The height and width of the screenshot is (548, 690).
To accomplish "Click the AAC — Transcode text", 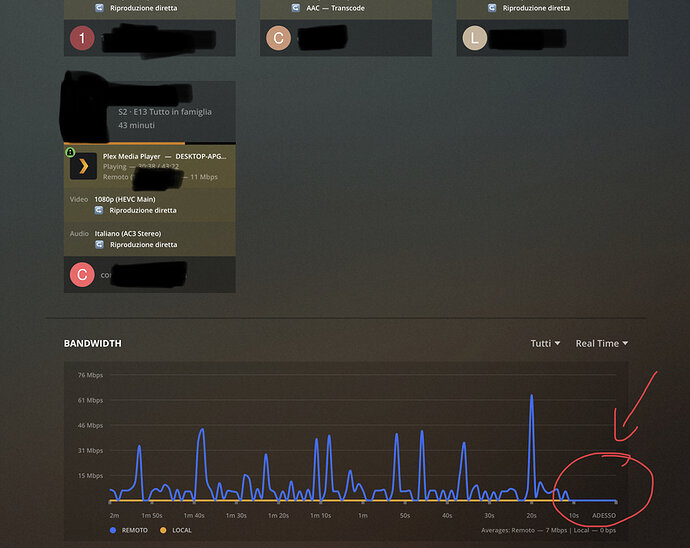I will click(x=335, y=8).
